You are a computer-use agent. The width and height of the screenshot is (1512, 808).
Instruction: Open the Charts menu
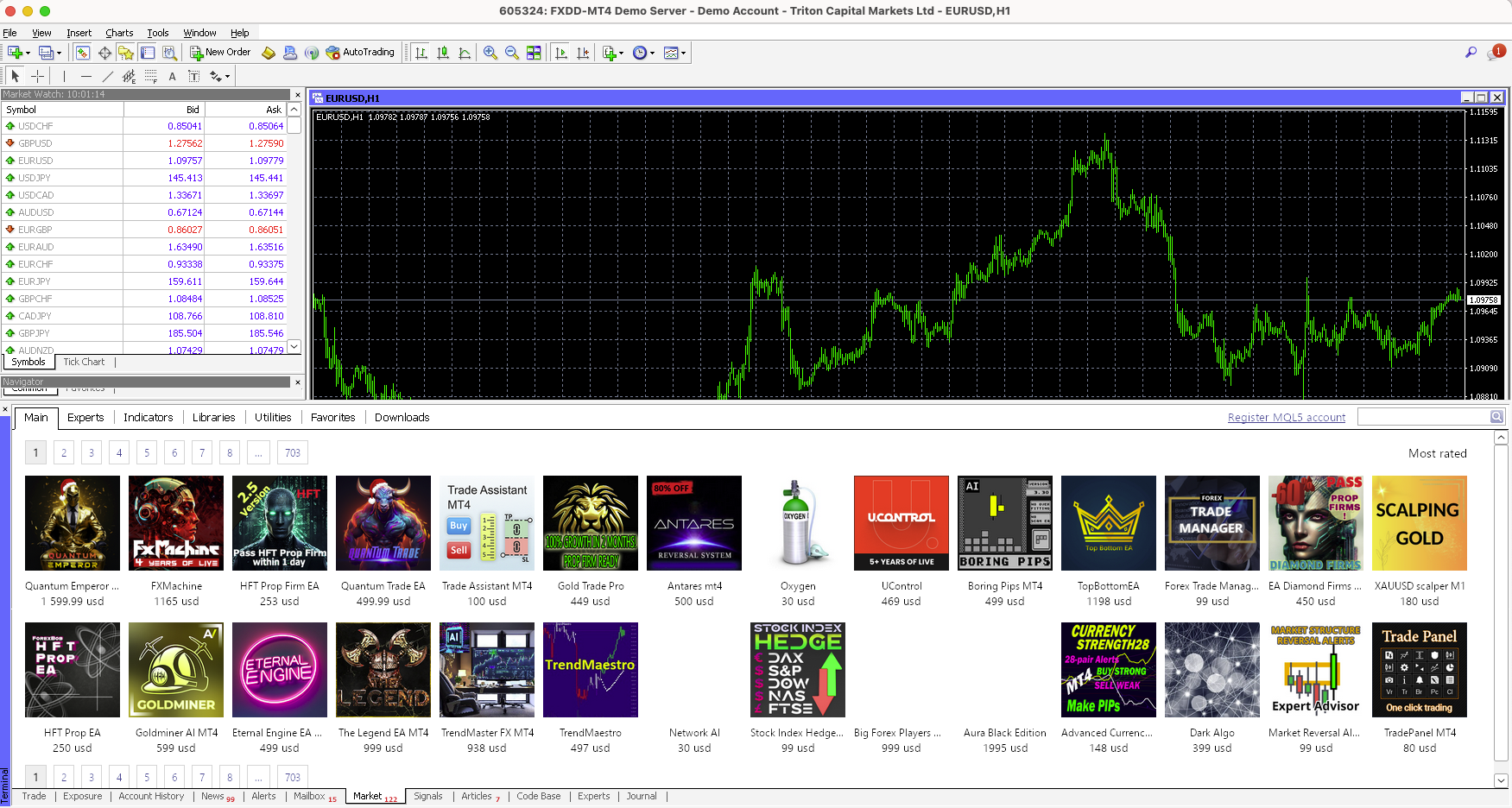point(119,33)
